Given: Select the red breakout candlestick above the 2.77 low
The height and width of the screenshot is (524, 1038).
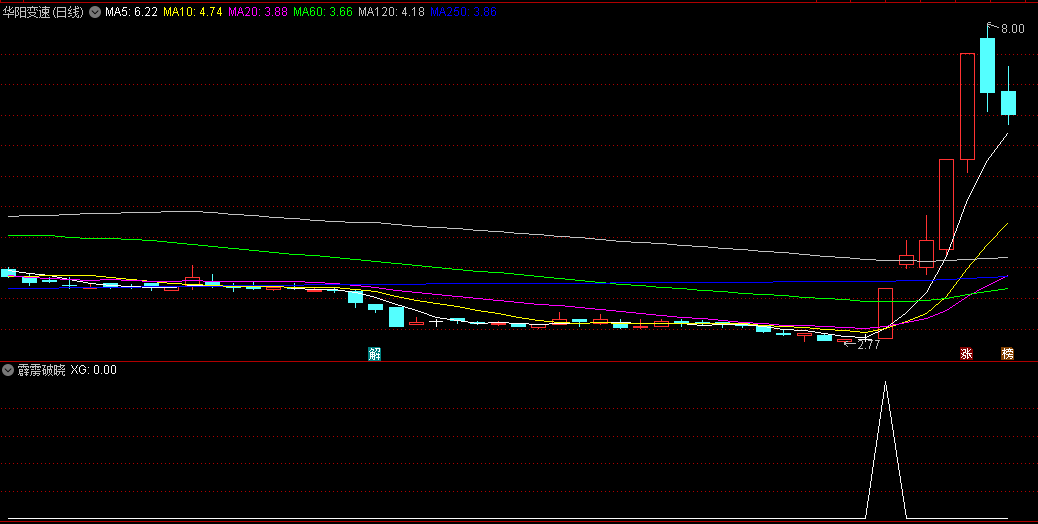Looking at the screenshot, I should [x=885, y=312].
